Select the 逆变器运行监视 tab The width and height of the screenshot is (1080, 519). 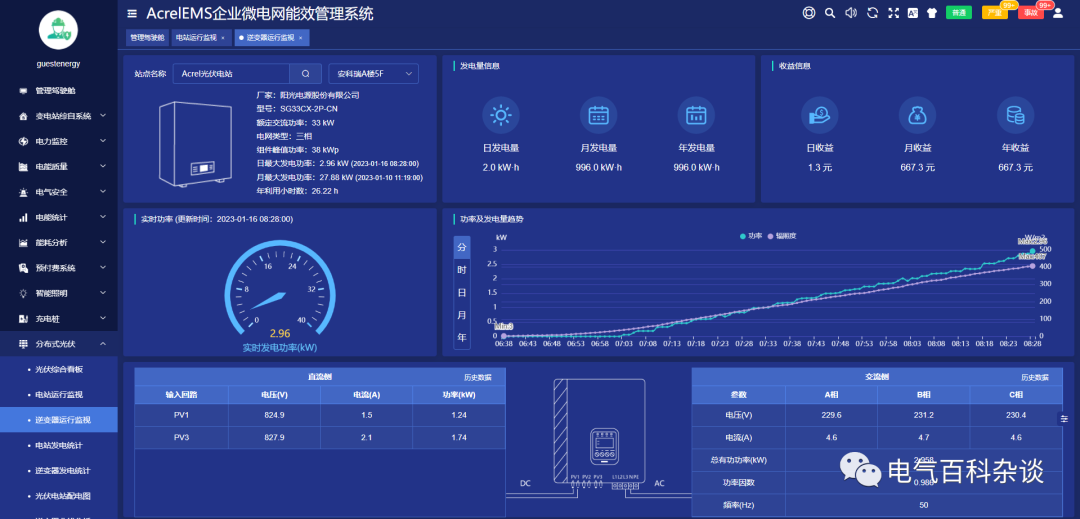tap(271, 38)
